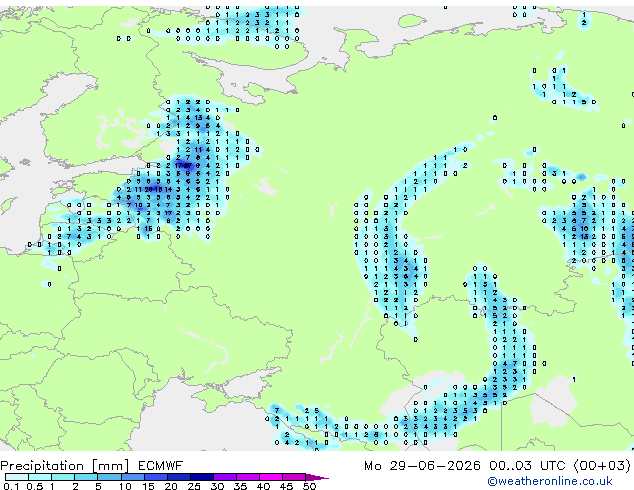
Task: Click the '1727' peak rainfall value on map
Action: pos(184,165)
